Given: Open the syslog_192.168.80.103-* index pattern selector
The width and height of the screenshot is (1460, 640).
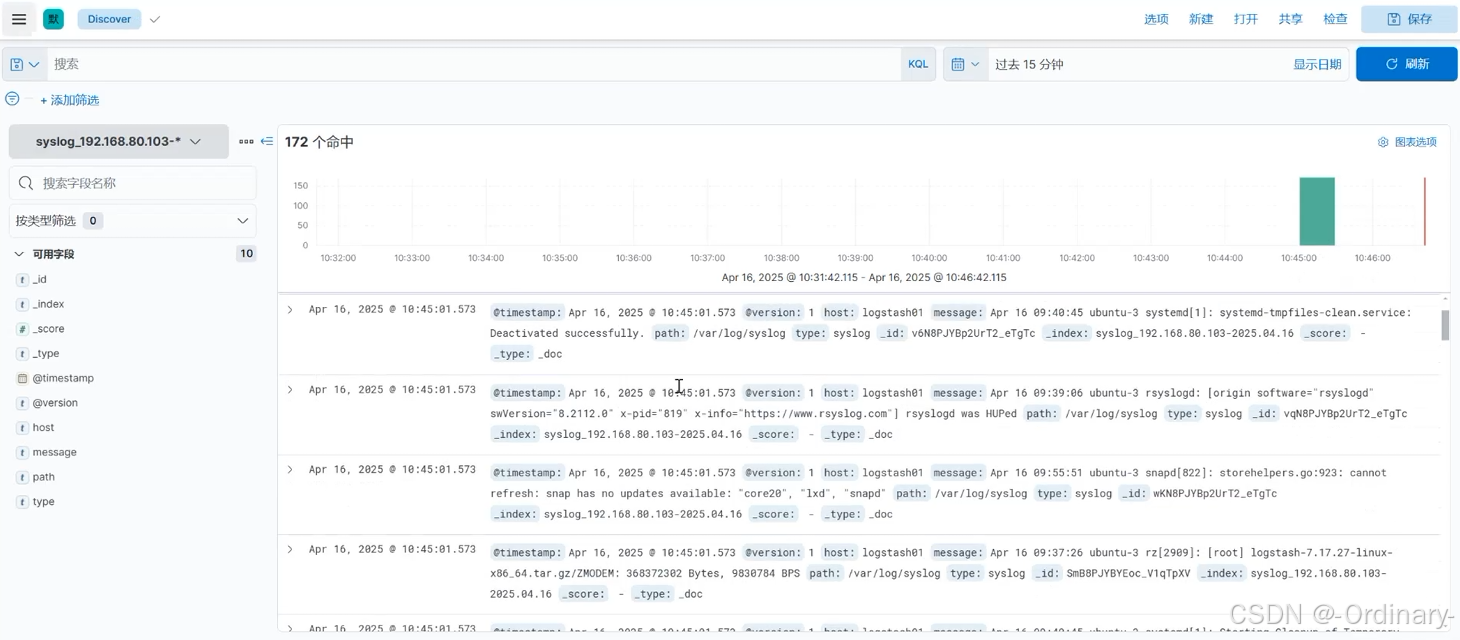Looking at the screenshot, I should [x=119, y=142].
